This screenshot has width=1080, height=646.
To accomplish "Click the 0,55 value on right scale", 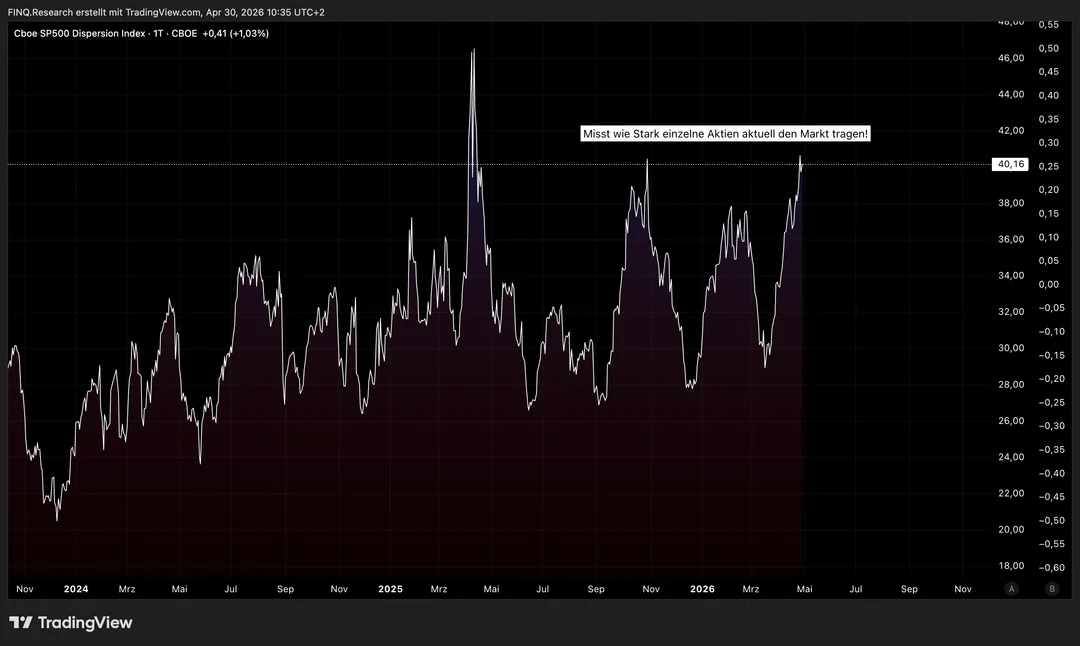I will [x=1049, y=24].
